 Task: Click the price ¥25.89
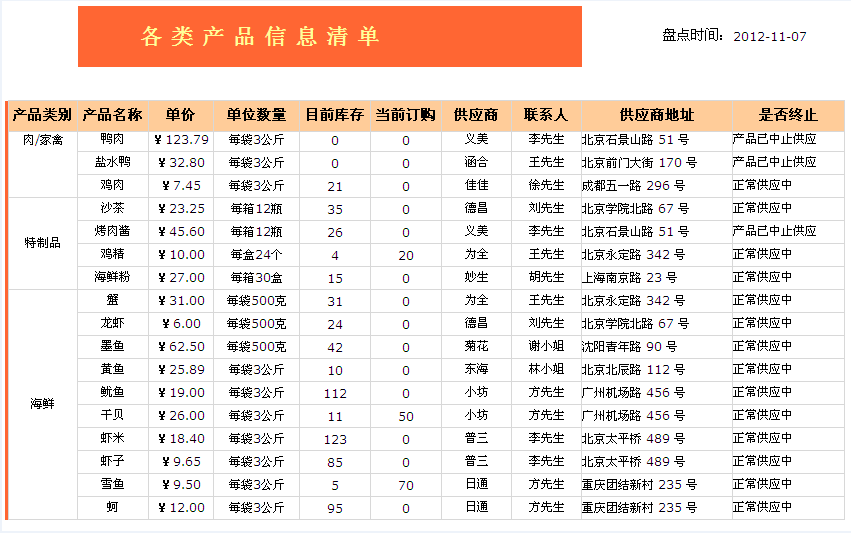click(x=181, y=370)
